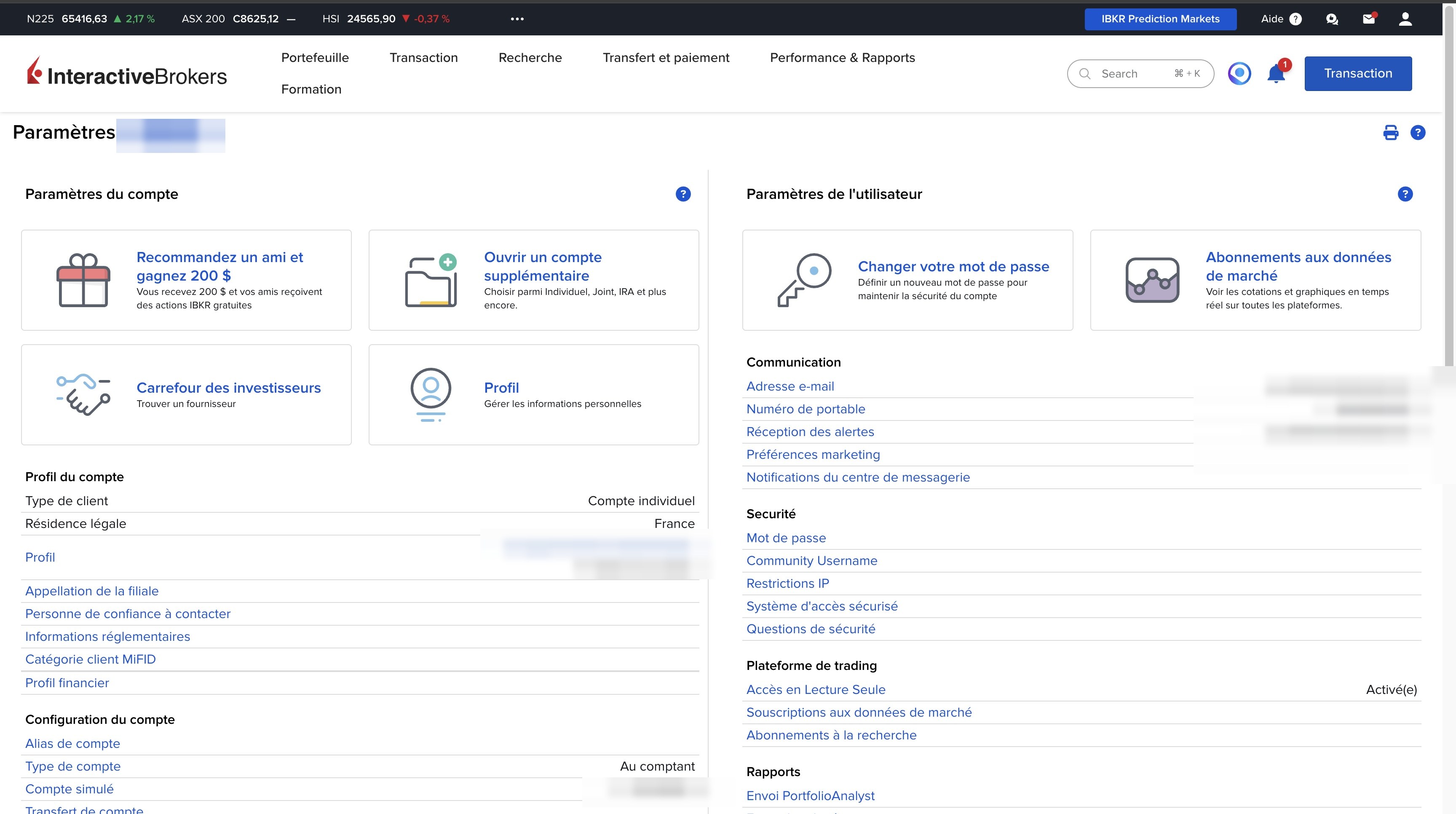This screenshot has height=814, width=1456.
Task: Open help for Paramètres du compte
Action: (683, 194)
